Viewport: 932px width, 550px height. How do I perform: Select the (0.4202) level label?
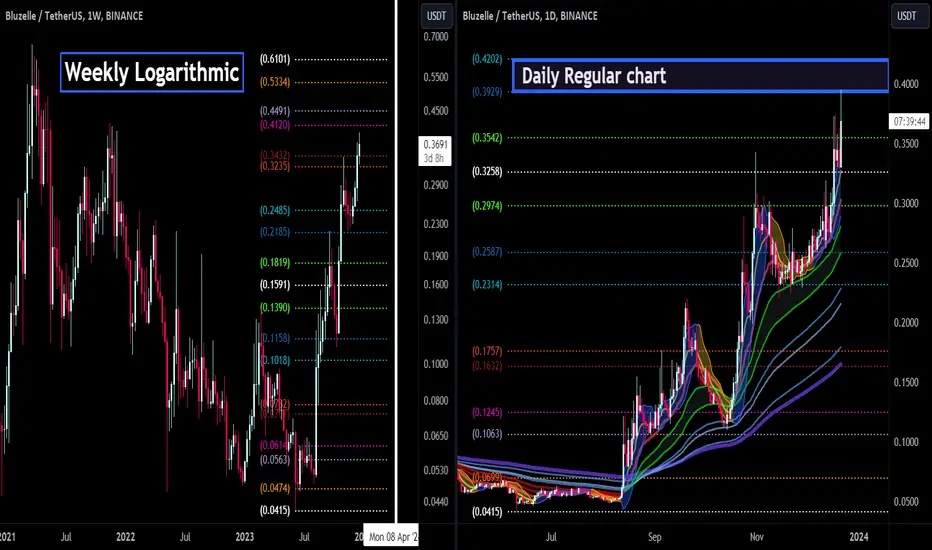(x=487, y=59)
